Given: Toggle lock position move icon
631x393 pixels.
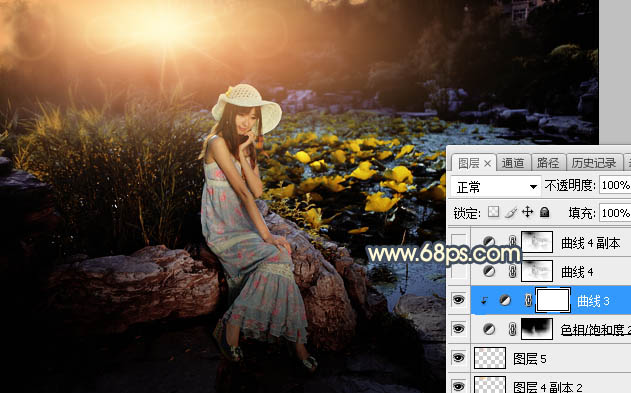Looking at the screenshot, I should point(527,212).
